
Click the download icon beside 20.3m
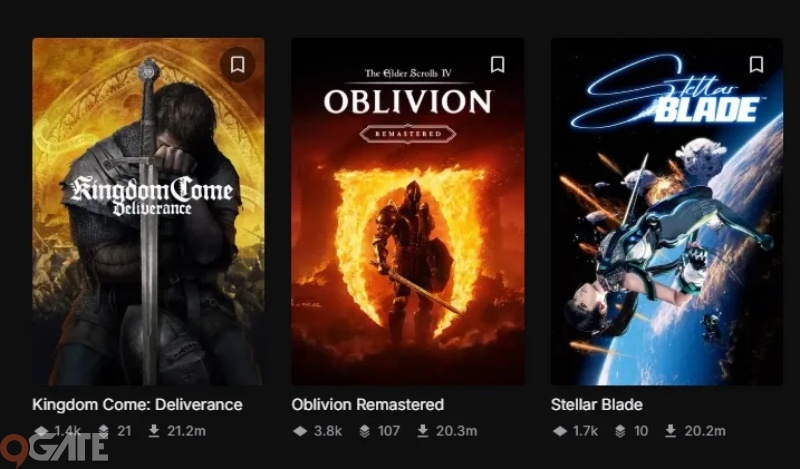422,431
